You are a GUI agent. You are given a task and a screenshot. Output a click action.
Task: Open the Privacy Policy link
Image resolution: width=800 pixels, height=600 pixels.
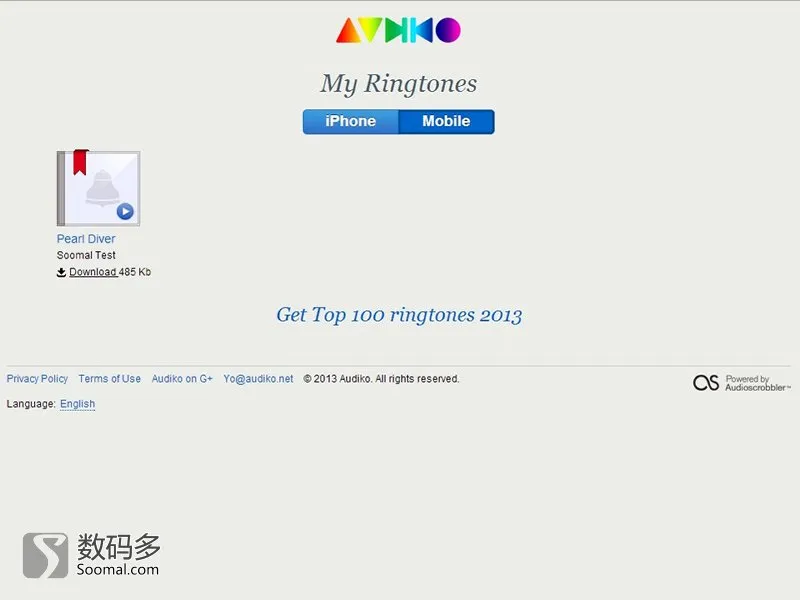pos(37,379)
